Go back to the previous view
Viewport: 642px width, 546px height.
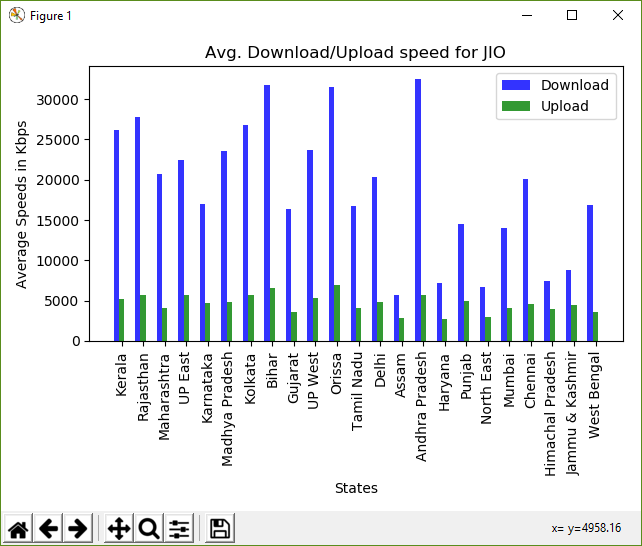(x=48, y=529)
